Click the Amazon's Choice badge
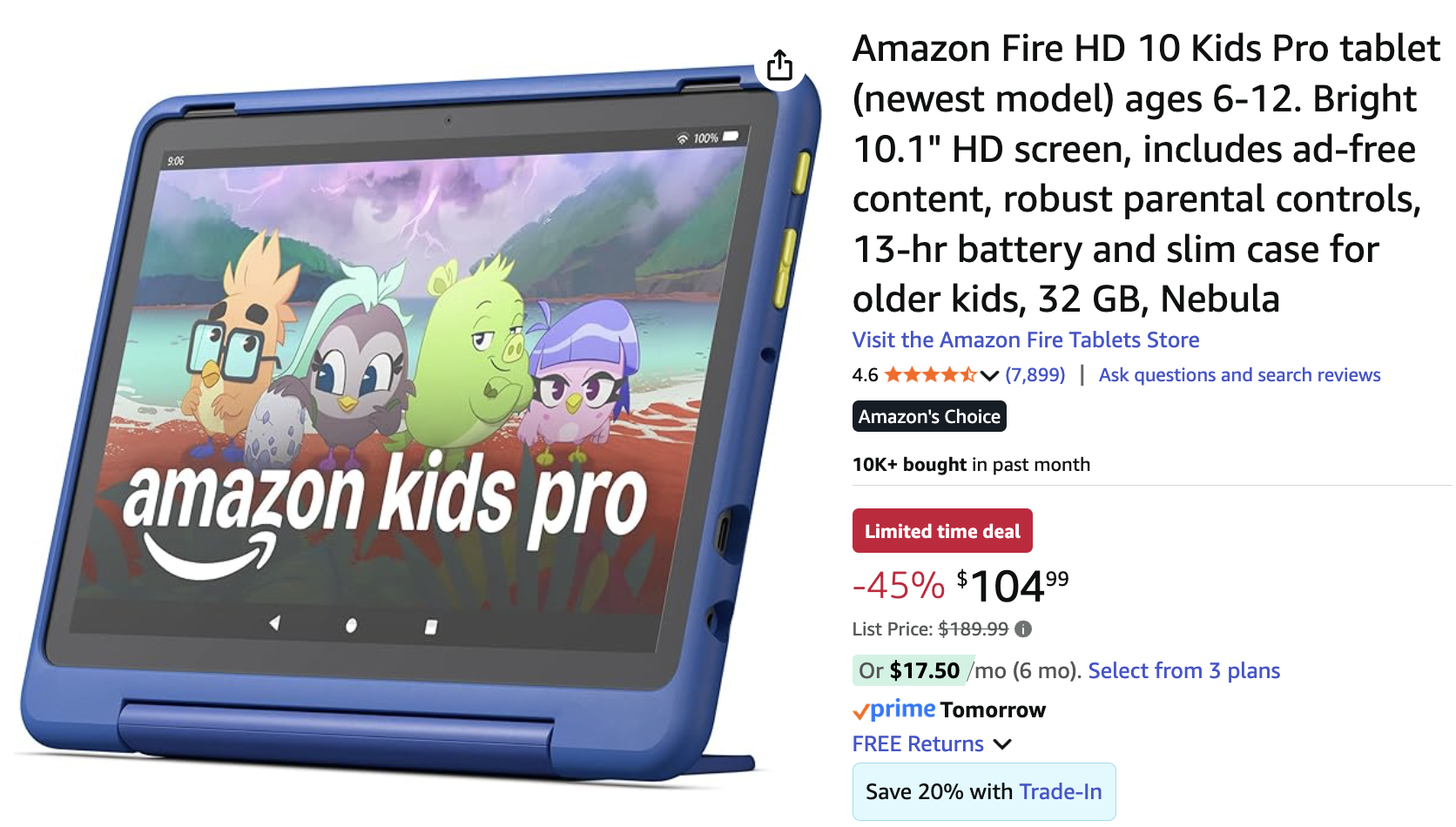 click(x=929, y=416)
